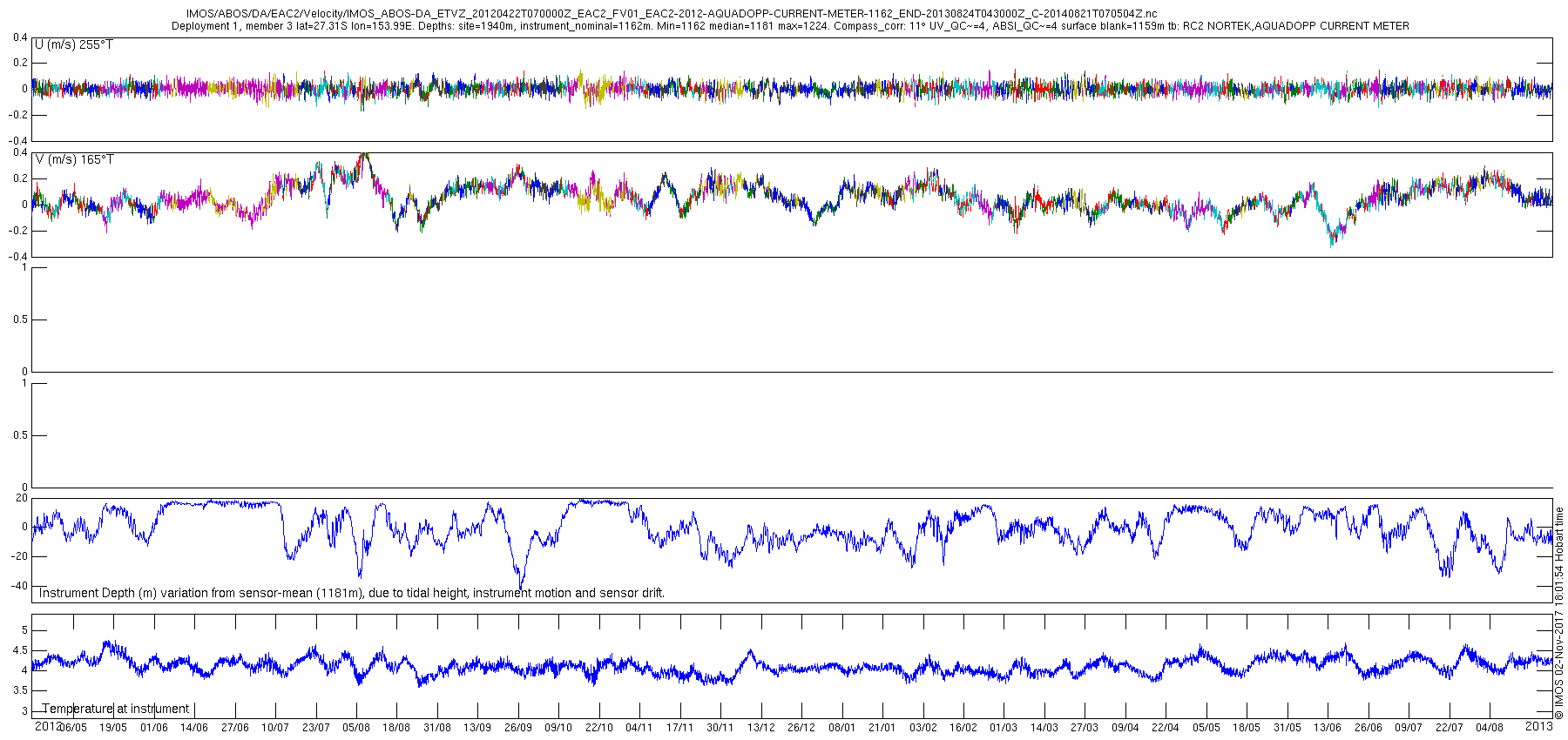This screenshot has height=740, width=1568.
Task: Click the 14/03 date tick label
Action: click(x=1044, y=728)
